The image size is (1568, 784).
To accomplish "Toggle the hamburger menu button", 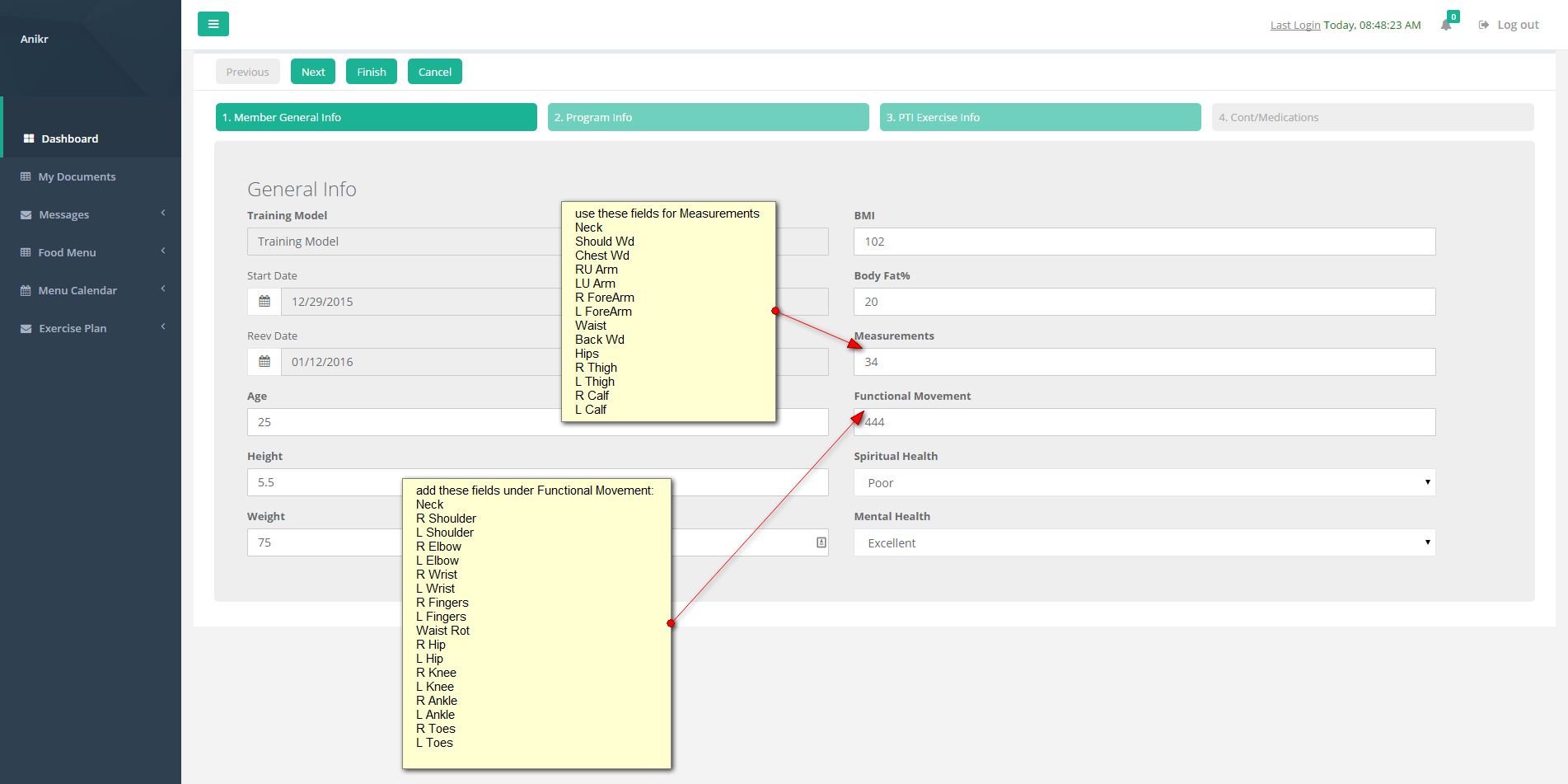I will (213, 24).
